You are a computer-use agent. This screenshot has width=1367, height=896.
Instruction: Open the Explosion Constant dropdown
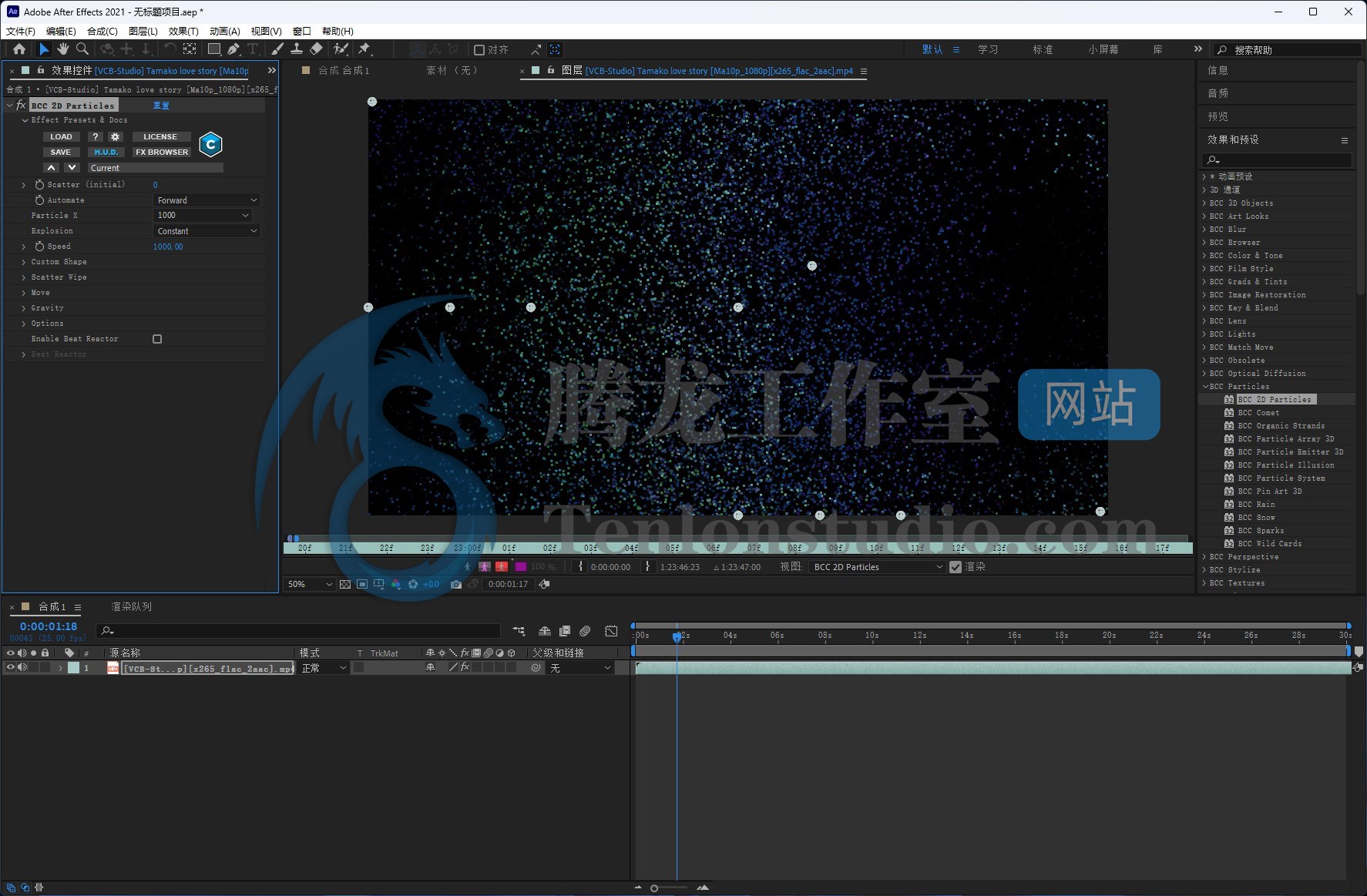click(207, 231)
